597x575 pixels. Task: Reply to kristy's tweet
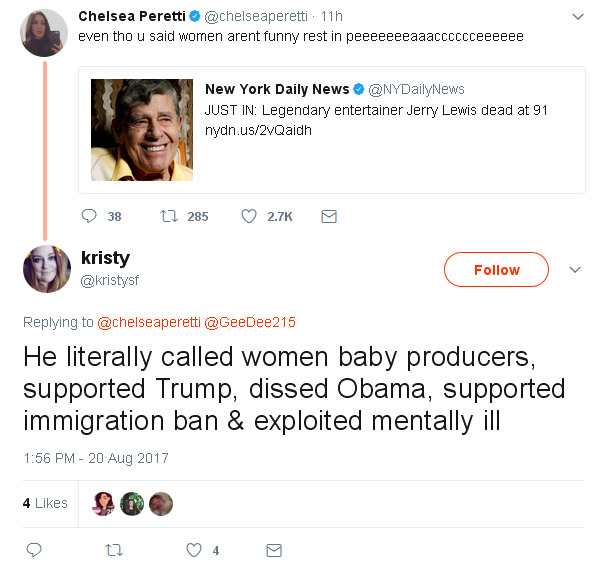[34, 549]
